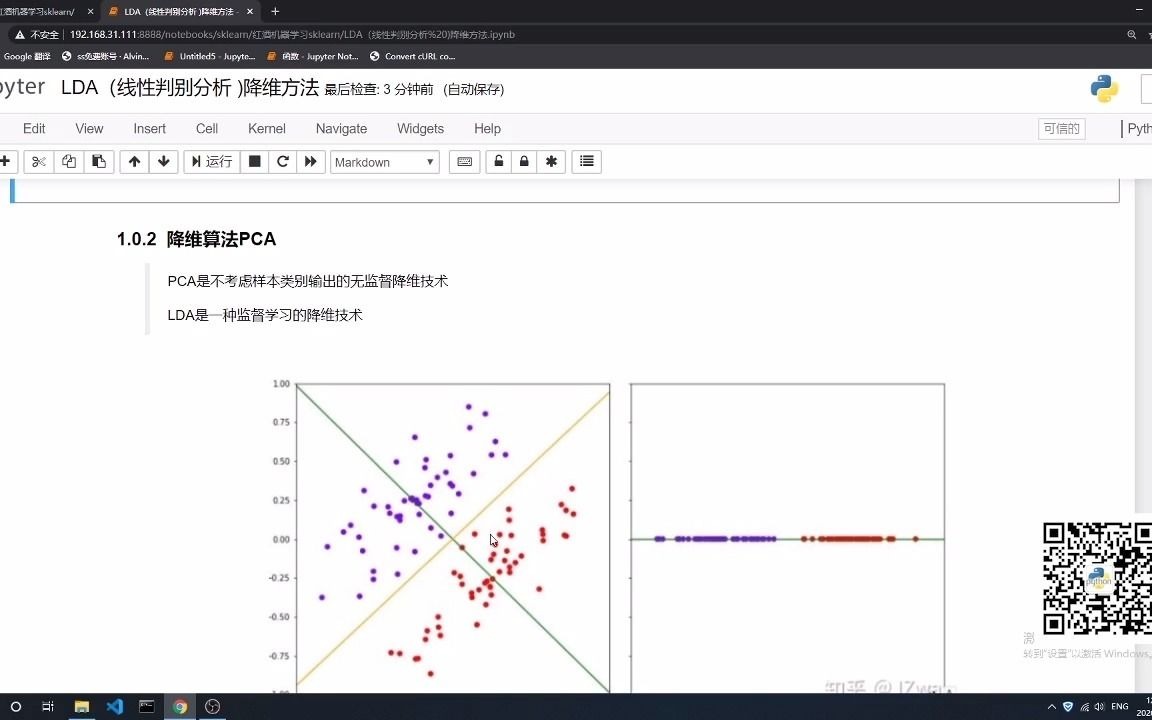
Task: Open the Kernel menu
Action: coord(266,128)
